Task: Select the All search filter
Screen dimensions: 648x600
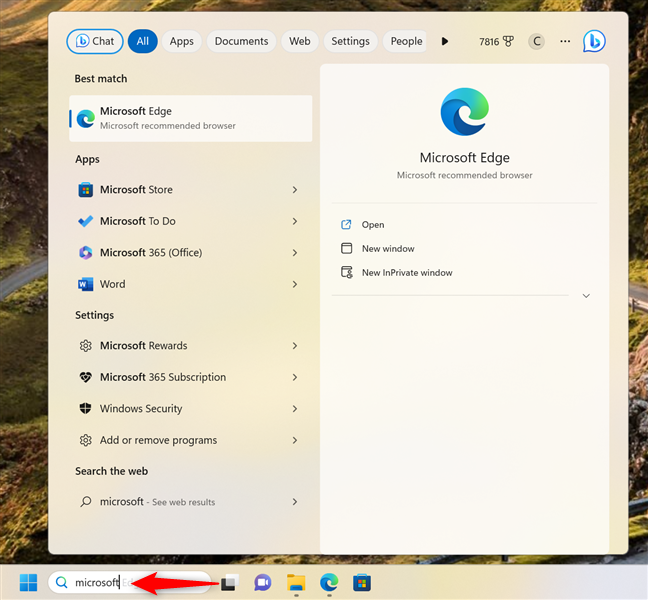Action: click(x=143, y=41)
